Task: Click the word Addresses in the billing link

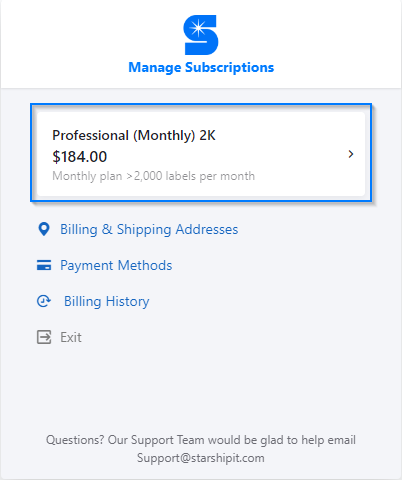Action: [x=207, y=229]
